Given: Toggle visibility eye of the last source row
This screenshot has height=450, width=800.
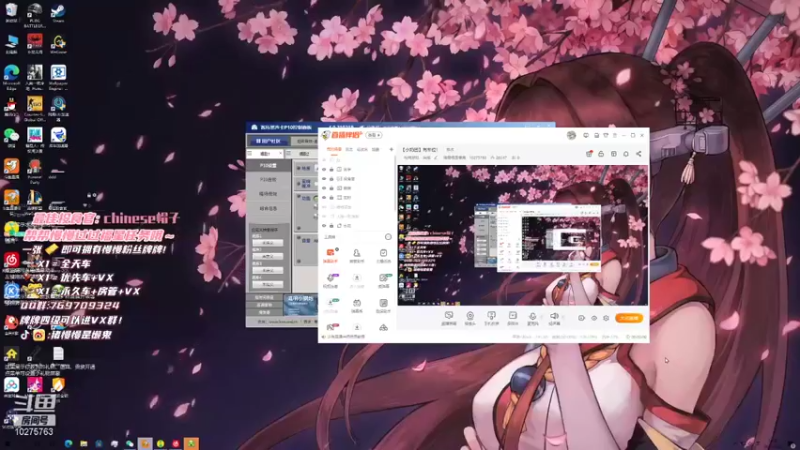Looking at the screenshot, I should pos(324,226).
